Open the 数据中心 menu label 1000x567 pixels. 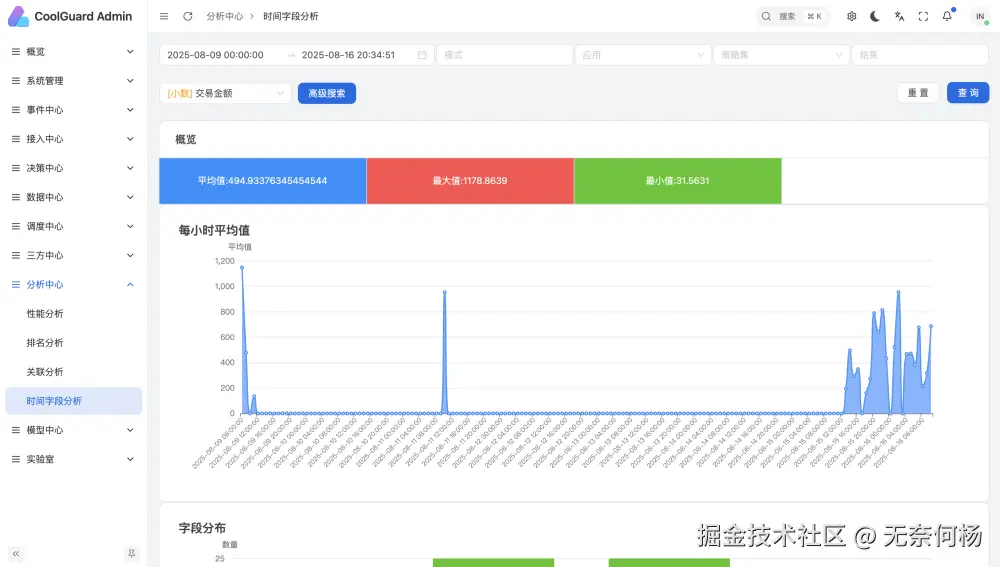pyautogui.click(x=45, y=197)
